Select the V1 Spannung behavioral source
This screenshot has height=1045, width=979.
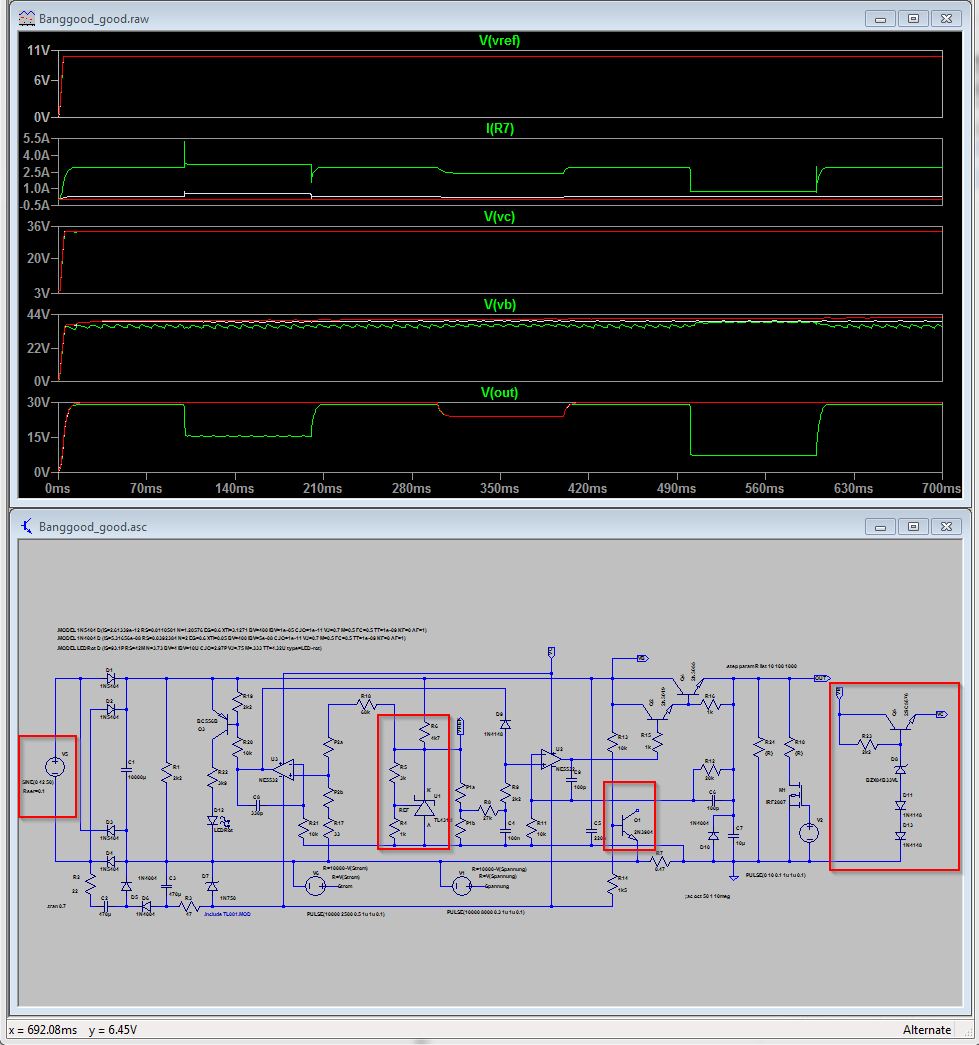pos(461,885)
